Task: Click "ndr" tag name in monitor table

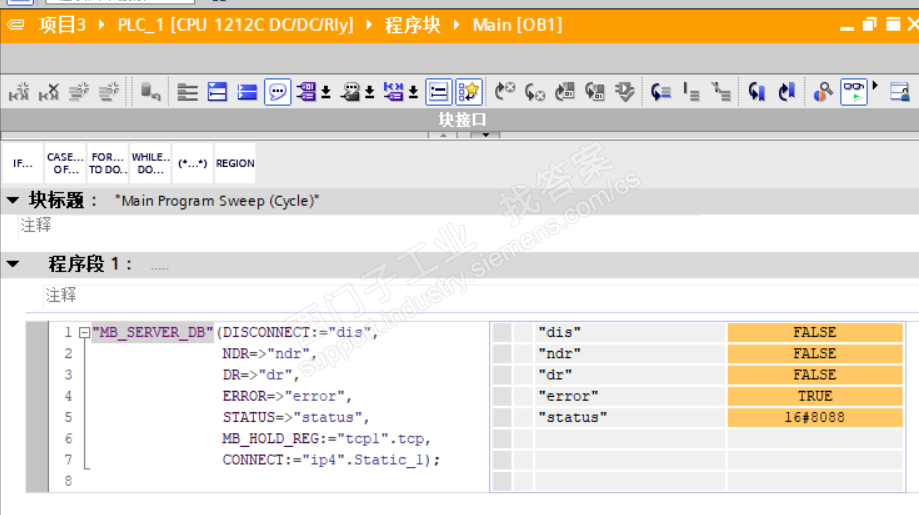Action: [x=559, y=354]
